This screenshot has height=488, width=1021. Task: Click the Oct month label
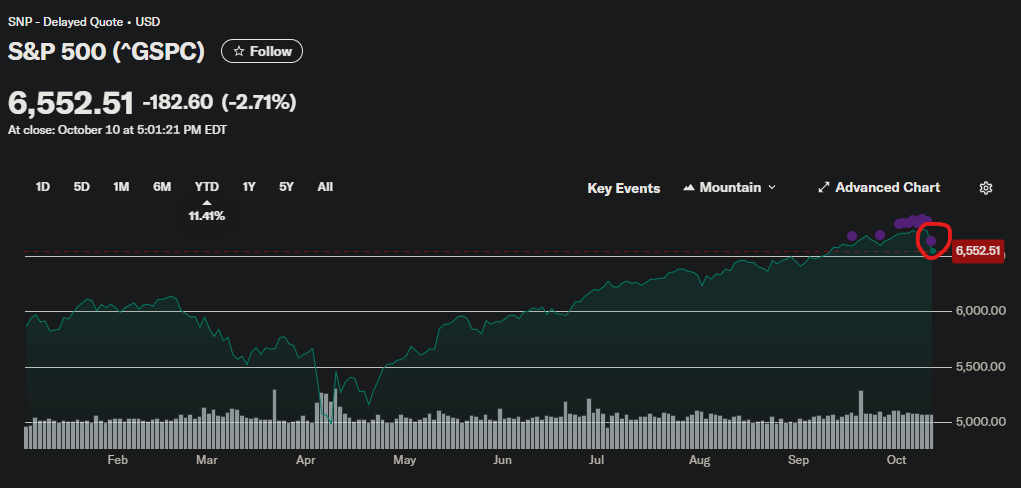pyautogui.click(x=897, y=461)
